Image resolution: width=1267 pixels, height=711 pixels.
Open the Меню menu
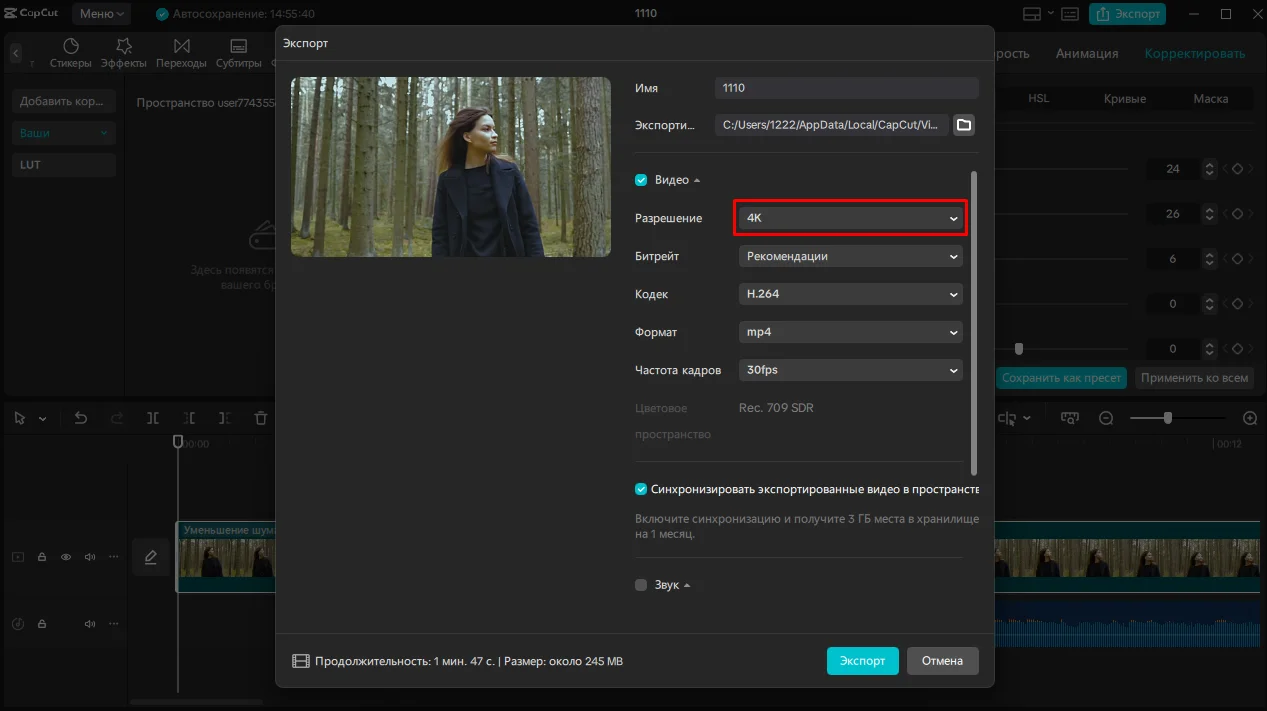[103, 14]
